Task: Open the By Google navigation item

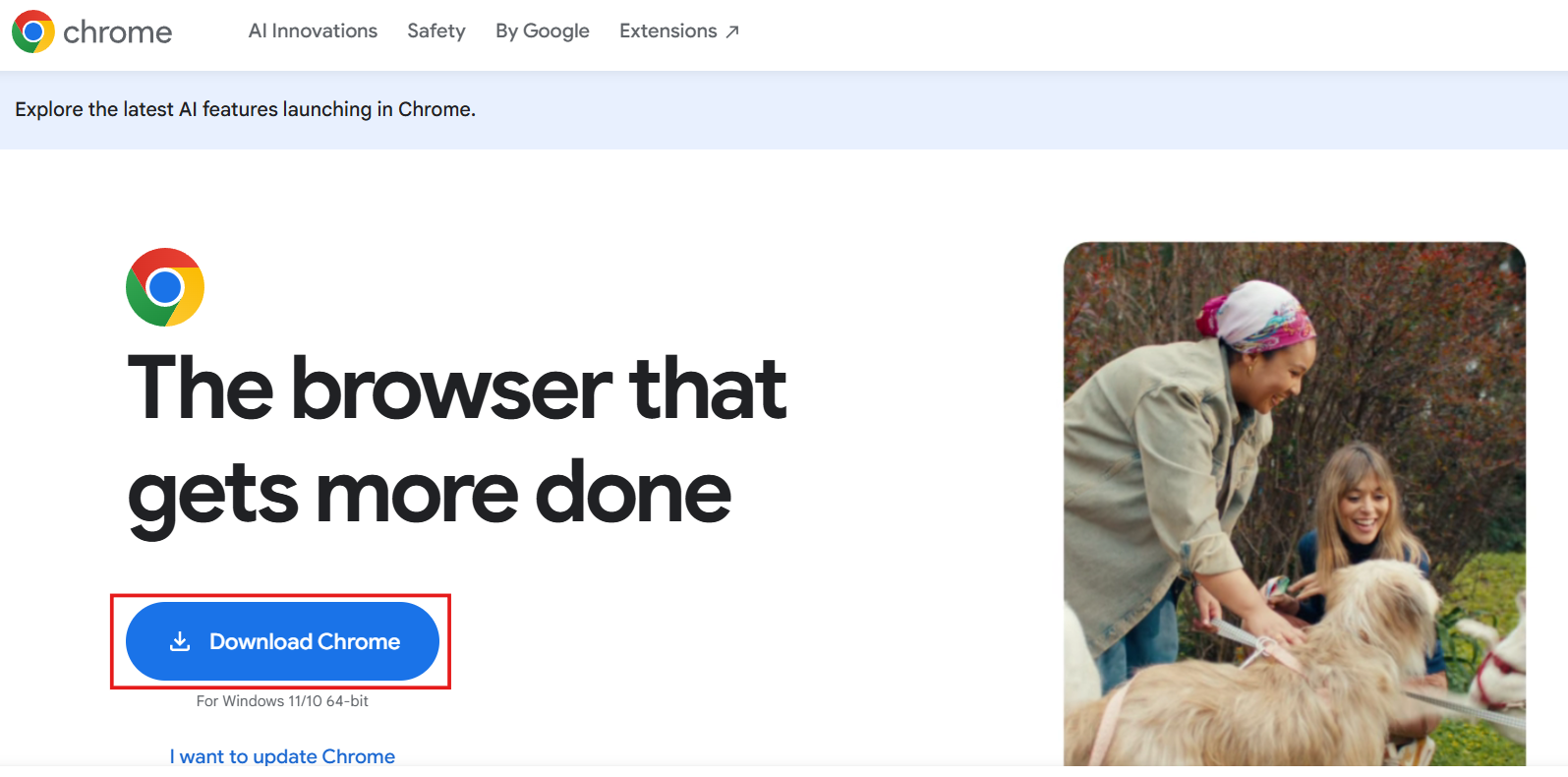Action: pos(542,30)
